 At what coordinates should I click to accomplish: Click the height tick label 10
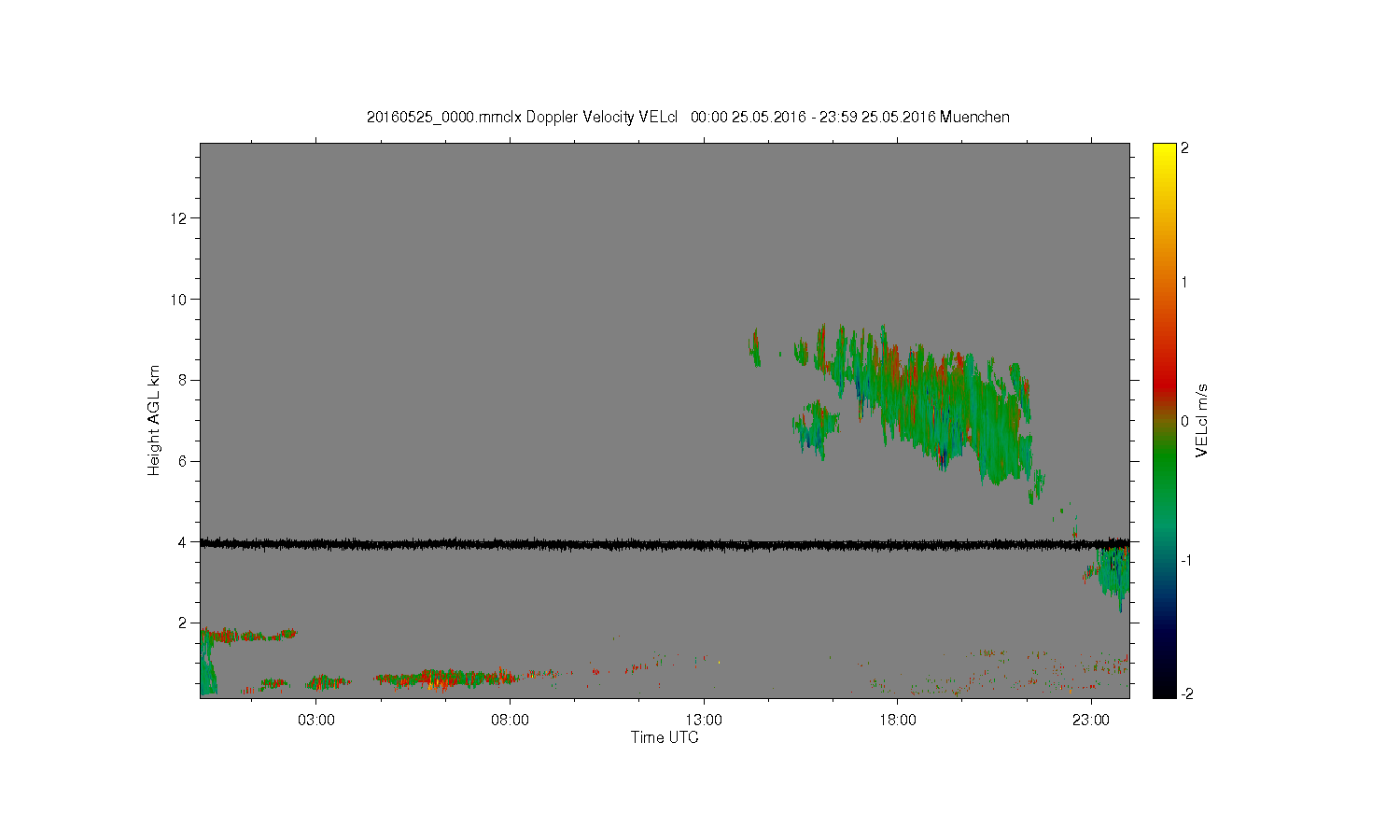[x=179, y=299]
